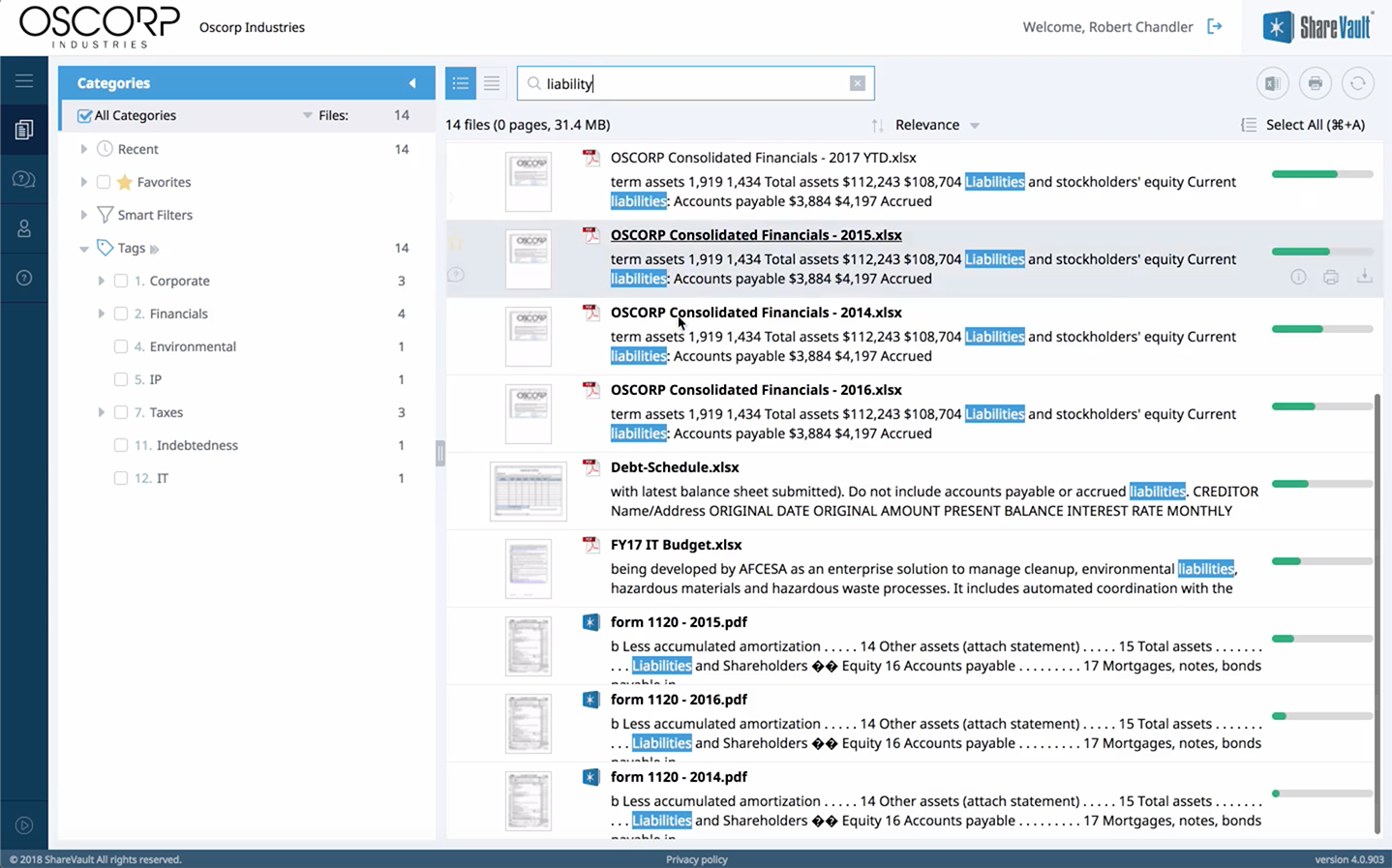This screenshot has height=868, width=1392.
Task: Check the 7. Taxes tag checkbox
Action: (x=121, y=412)
